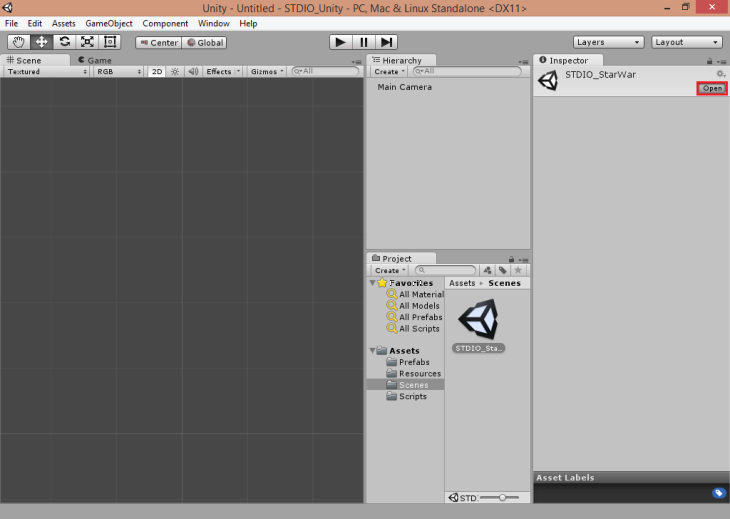Open the Scripts folder

click(406, 397)
